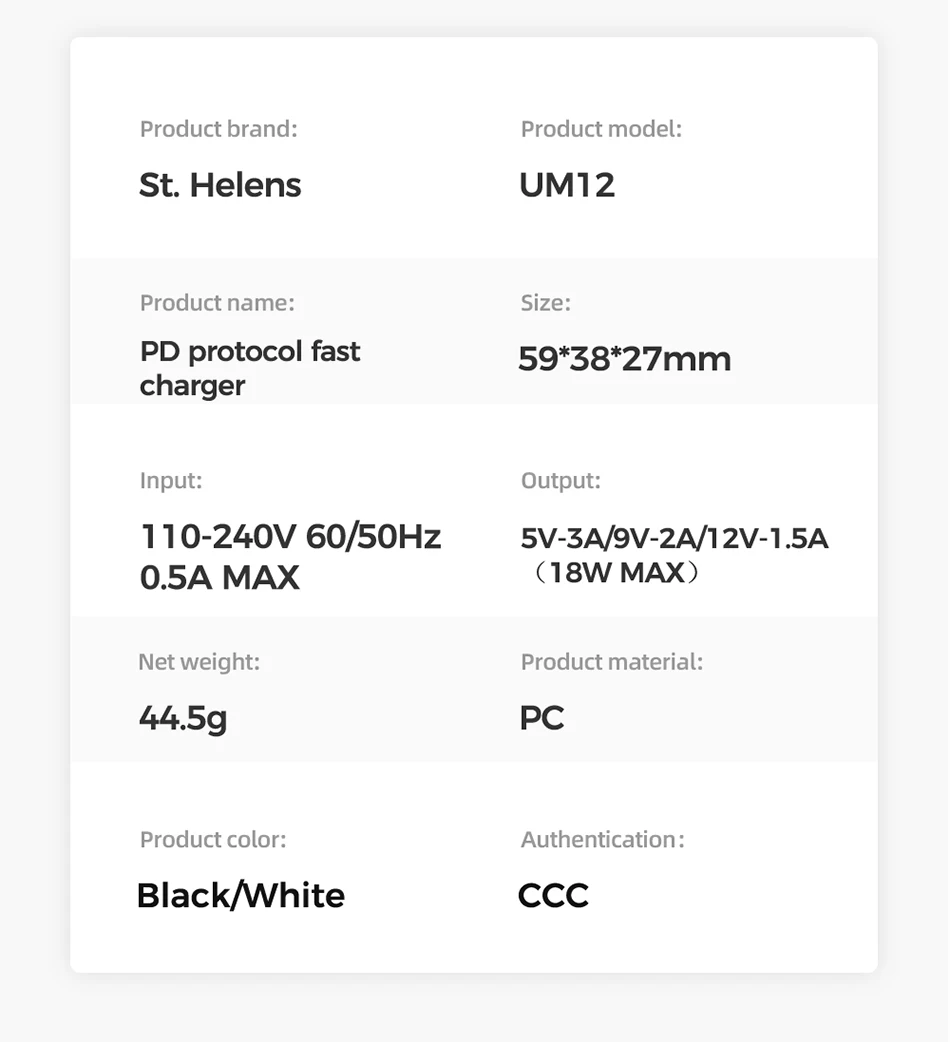Image resolution: width=950 pixels, height=1042 pixels.
Task: Select the 44.5g weight value
Action: pos(183,718)
